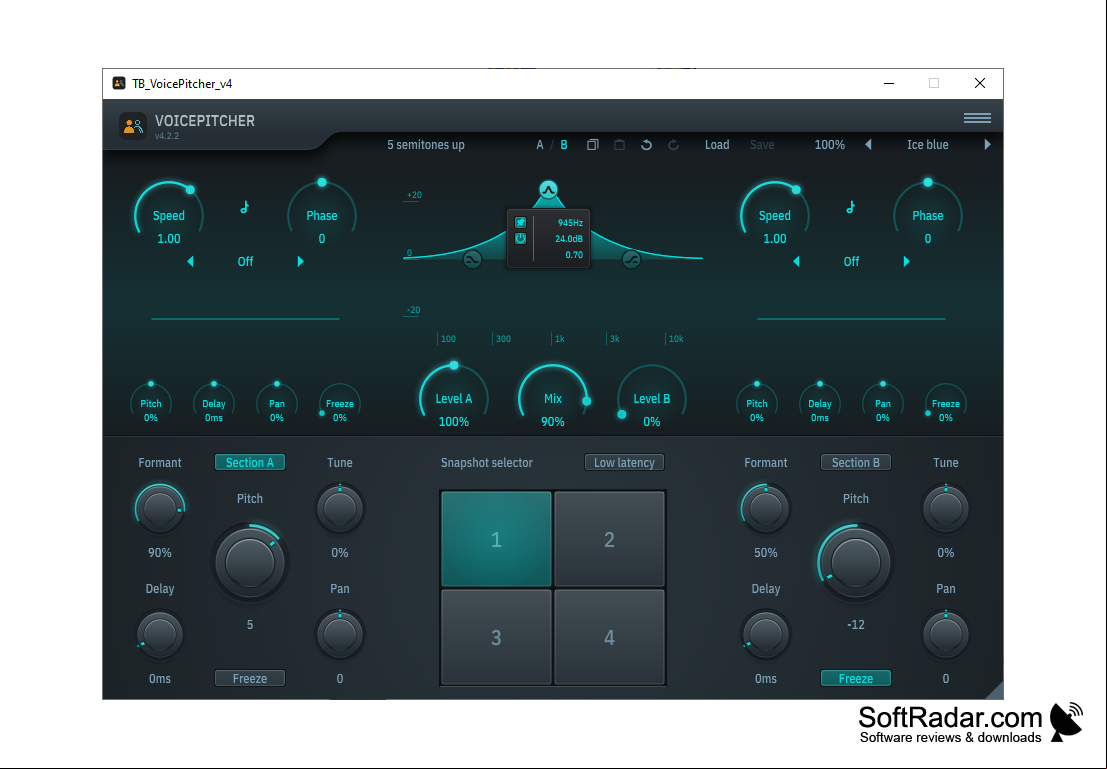Image resolution: width=1107 pixels, height=769 pixels.
Task: Click the redo arrow icon
Action: (674, 145)
